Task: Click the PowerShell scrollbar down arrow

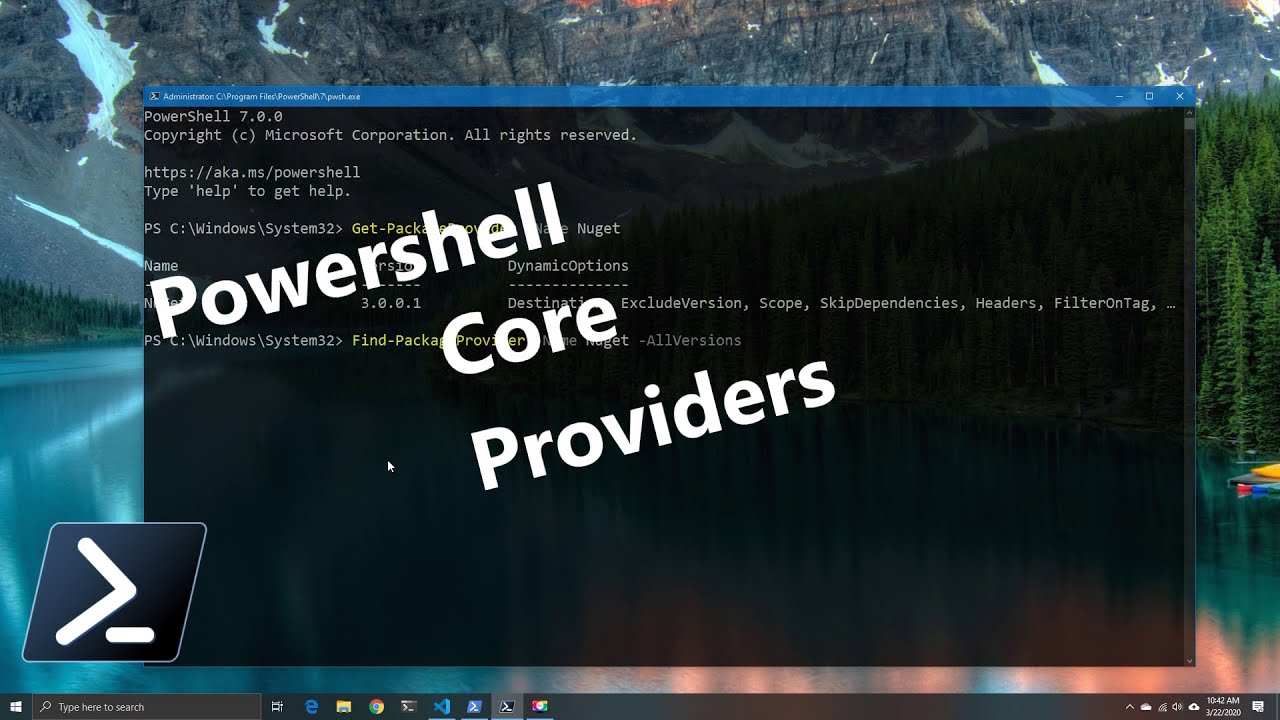Action: click(x=1189, y=660)
